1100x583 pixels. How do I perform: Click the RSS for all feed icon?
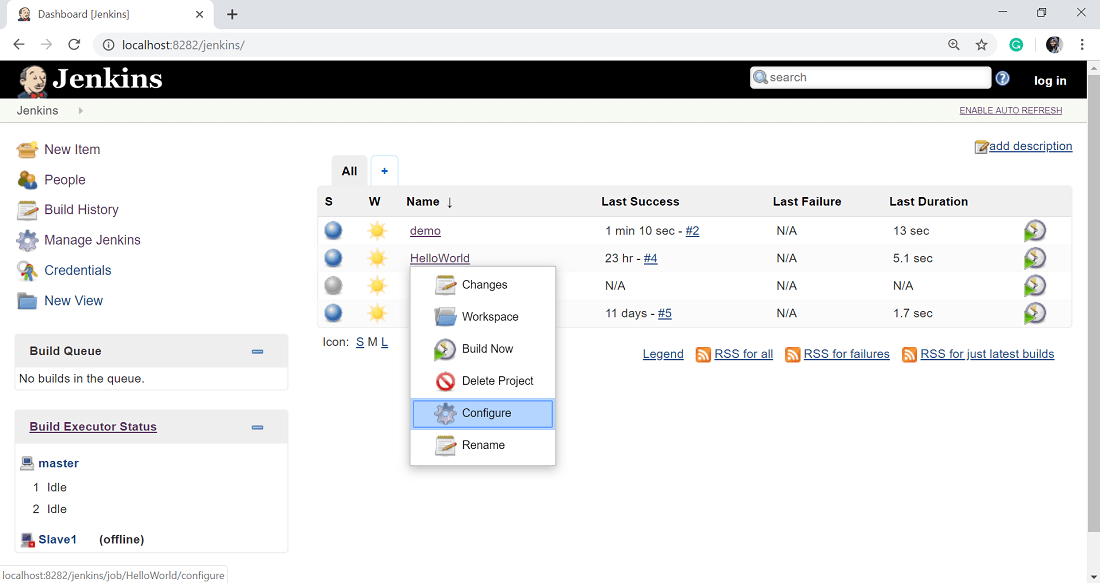tap(703, 354)
